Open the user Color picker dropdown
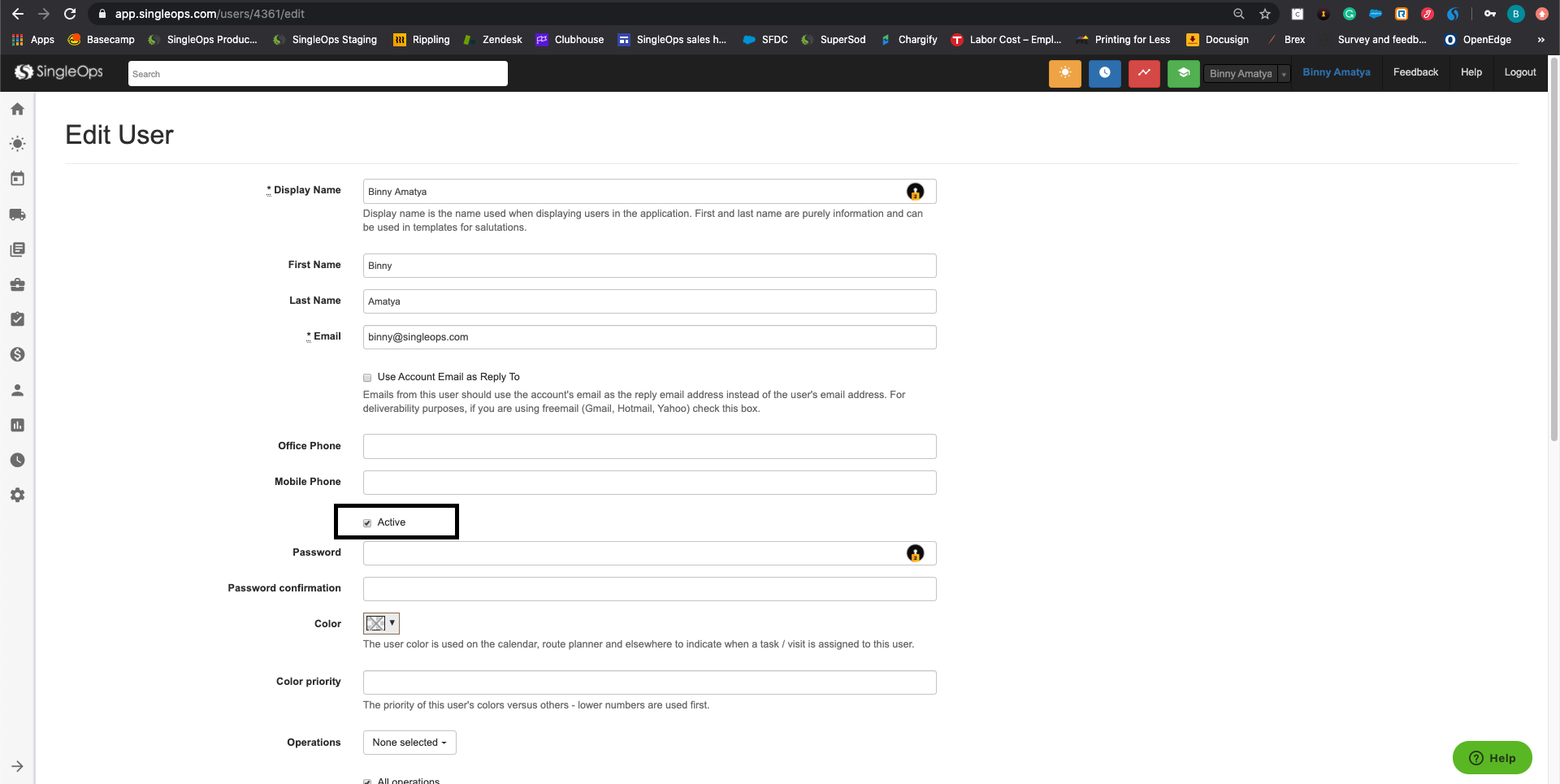 (381, 623)
